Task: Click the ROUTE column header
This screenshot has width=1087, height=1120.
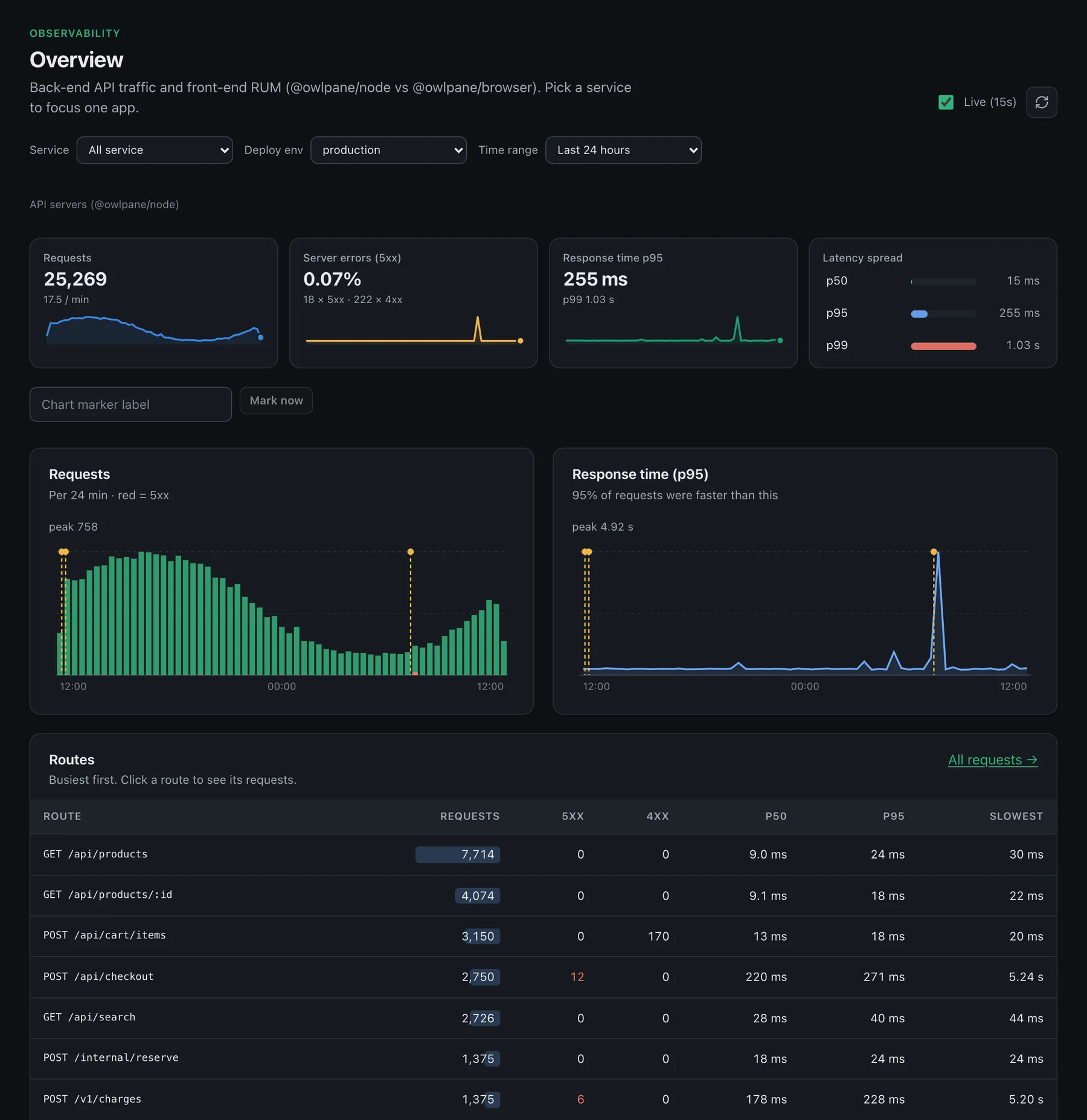Action: click(62, 816)
